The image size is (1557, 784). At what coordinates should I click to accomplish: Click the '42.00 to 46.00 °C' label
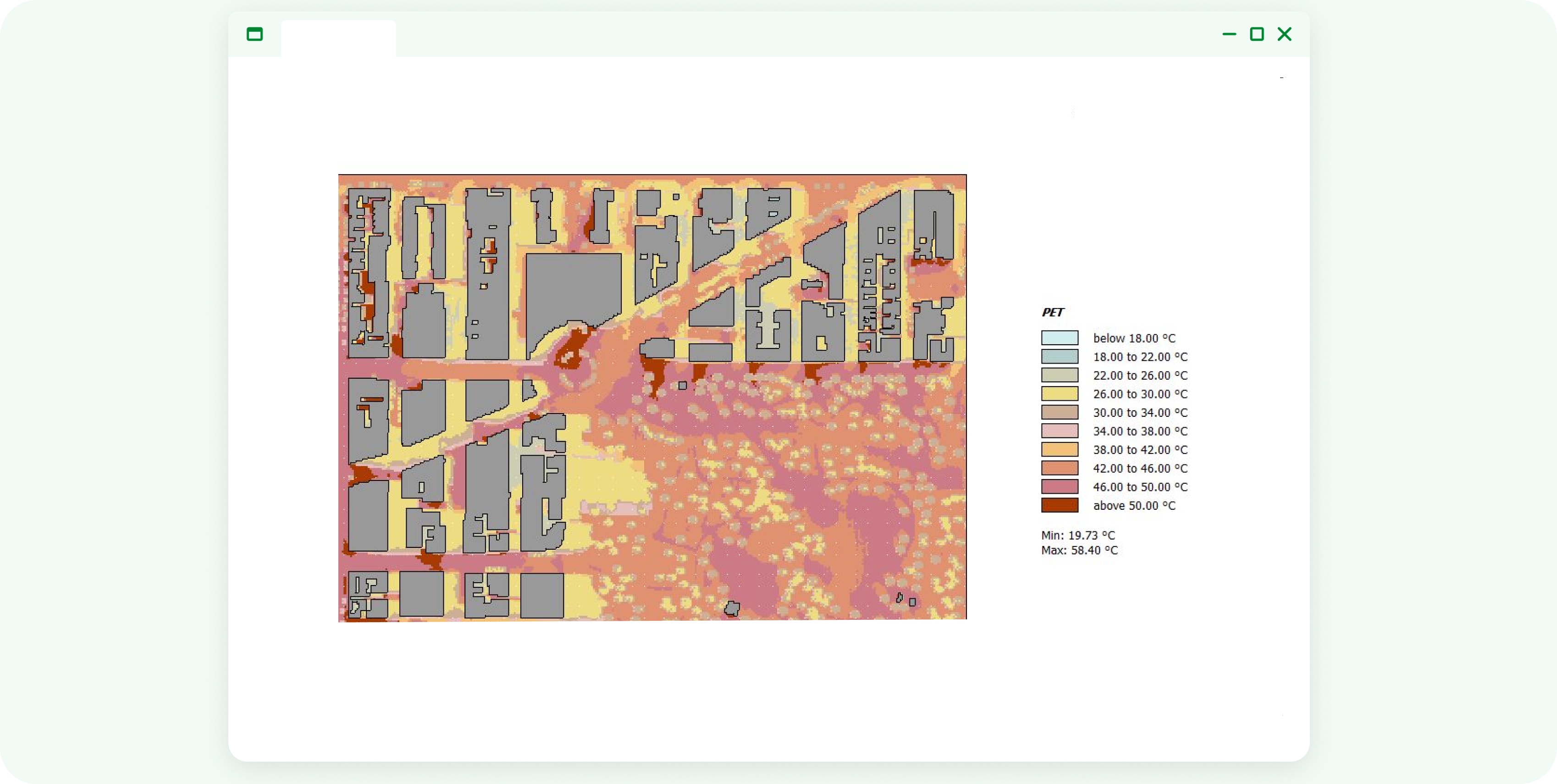(x=1140, y=469)
